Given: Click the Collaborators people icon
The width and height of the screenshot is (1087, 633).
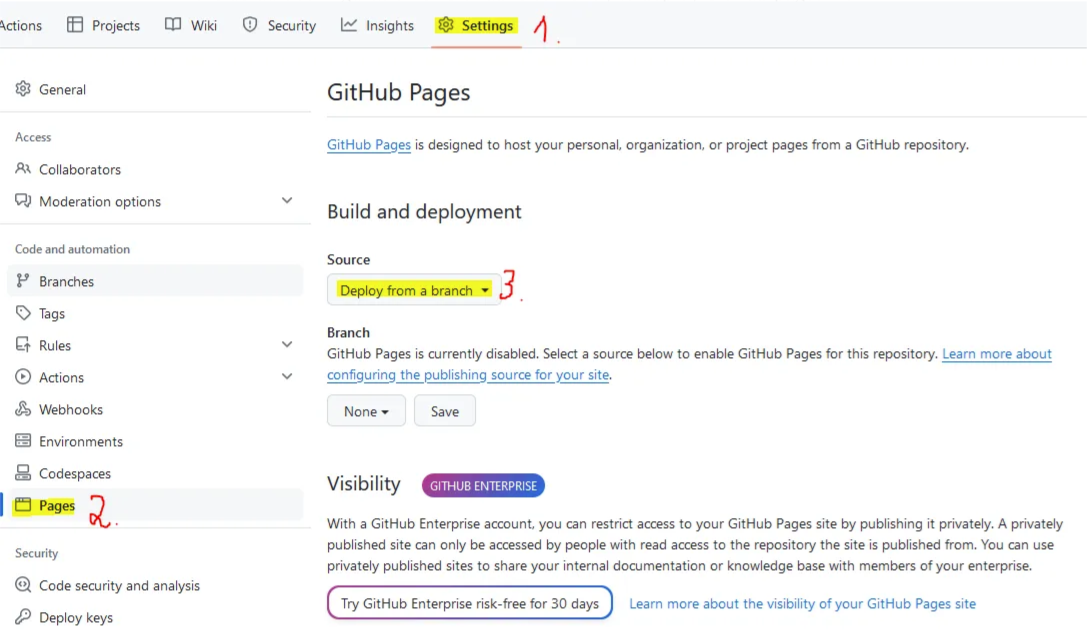Looking at the screenshot, I should coord(23,168).
